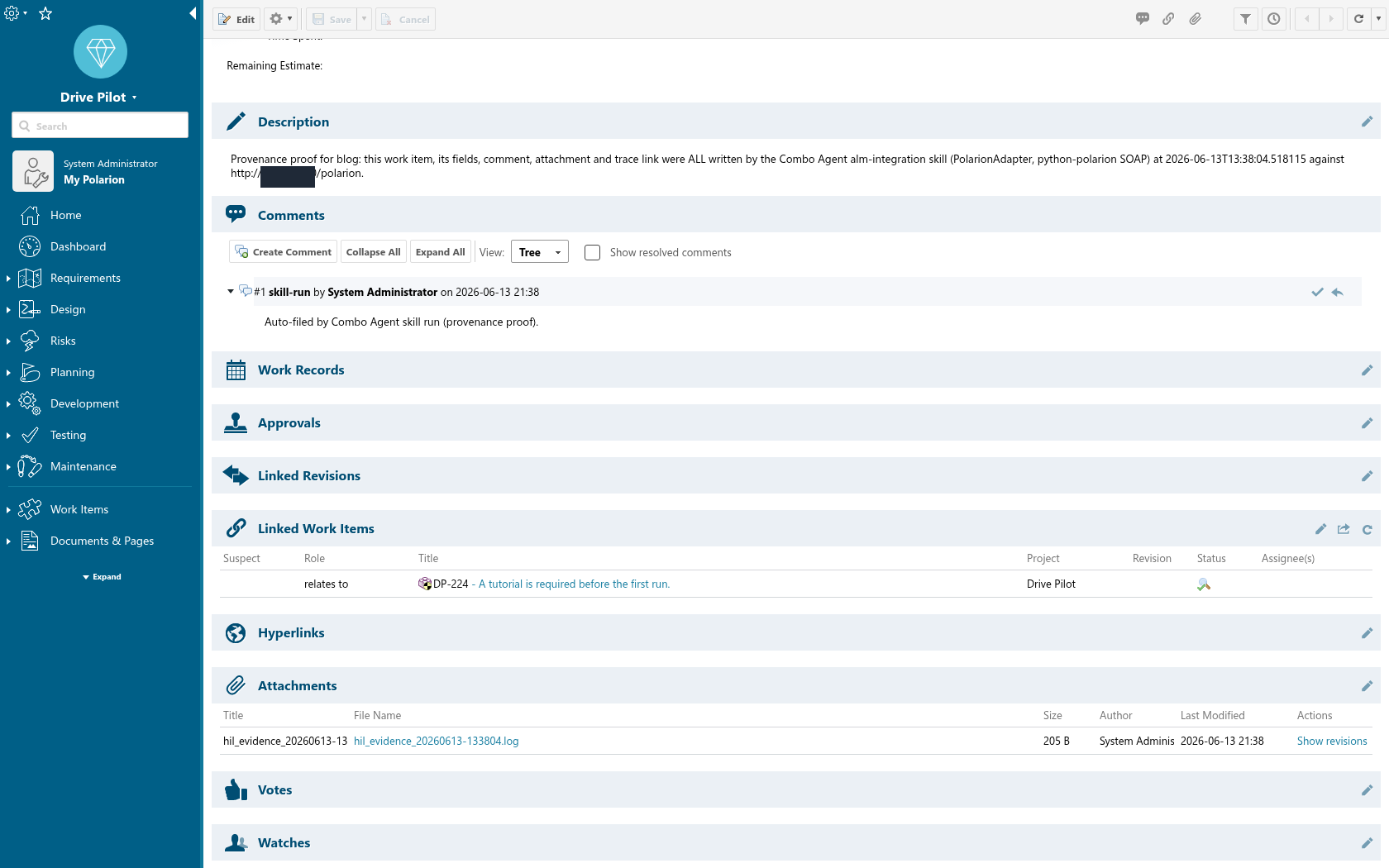Click the Documents & Pages icon

coord(30,541)
